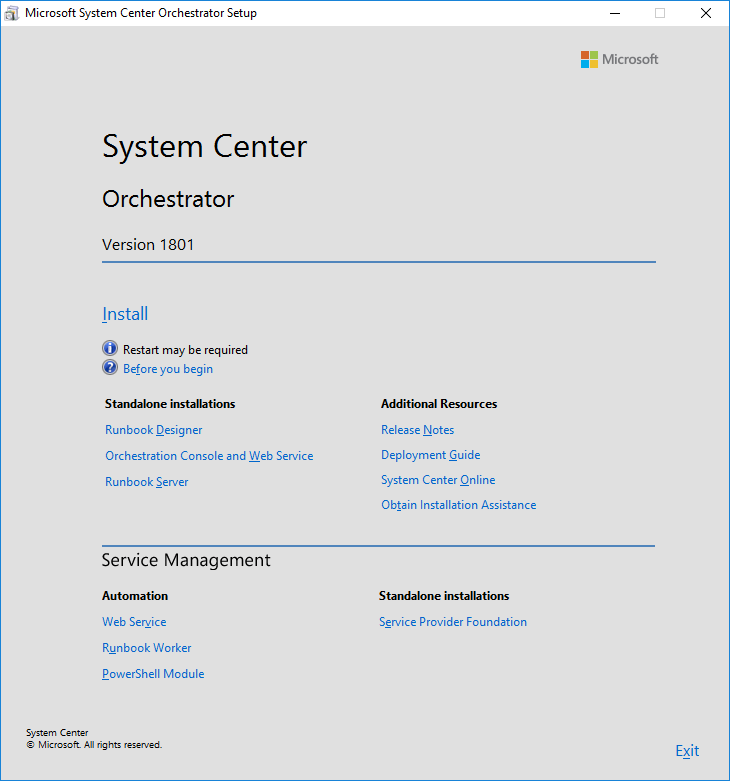Image resolution: width=730 pixels, height=781 pixels.
Task: Click the Install link
Action: click(x=125, y=314)
